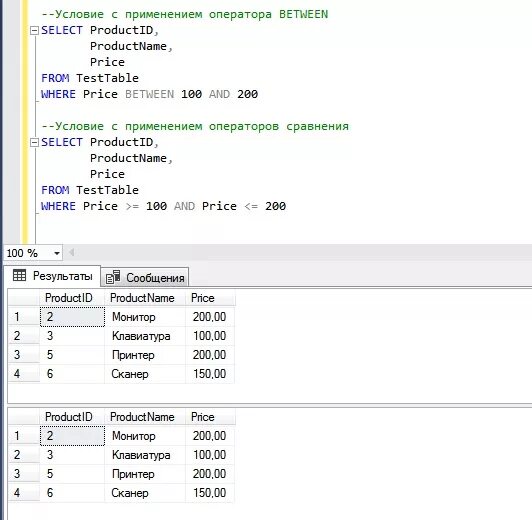The width and height of the screenshot is (532, 520).
Task: Click the messages icon on Сообщения tab
Action: point(113,277)
